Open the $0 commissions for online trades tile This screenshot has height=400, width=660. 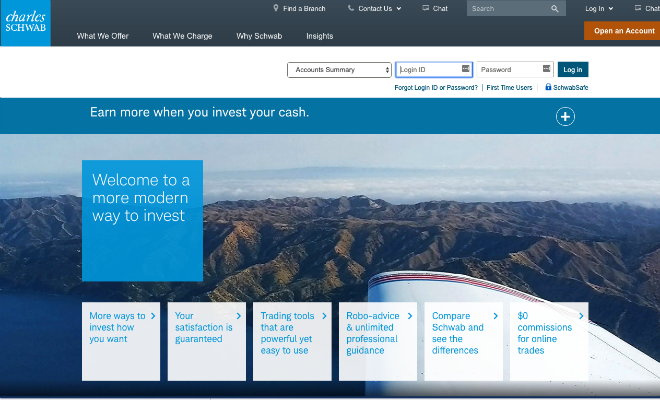tap(549, 340)
